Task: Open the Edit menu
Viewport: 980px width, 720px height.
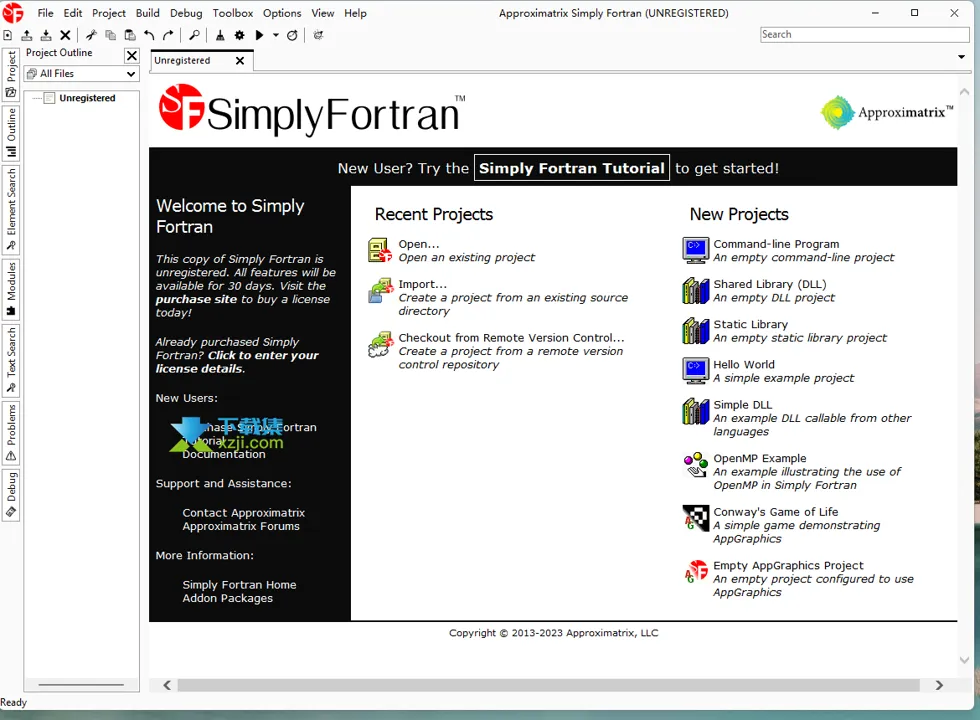Action: (72, 13)
